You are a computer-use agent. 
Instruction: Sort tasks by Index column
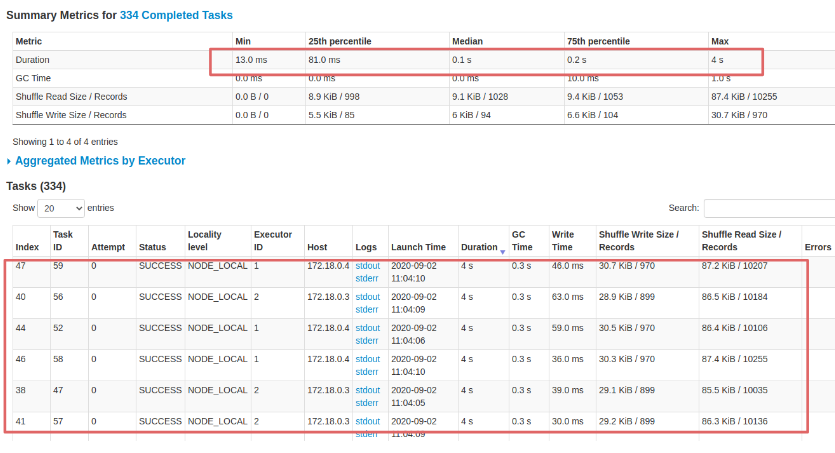27,247
